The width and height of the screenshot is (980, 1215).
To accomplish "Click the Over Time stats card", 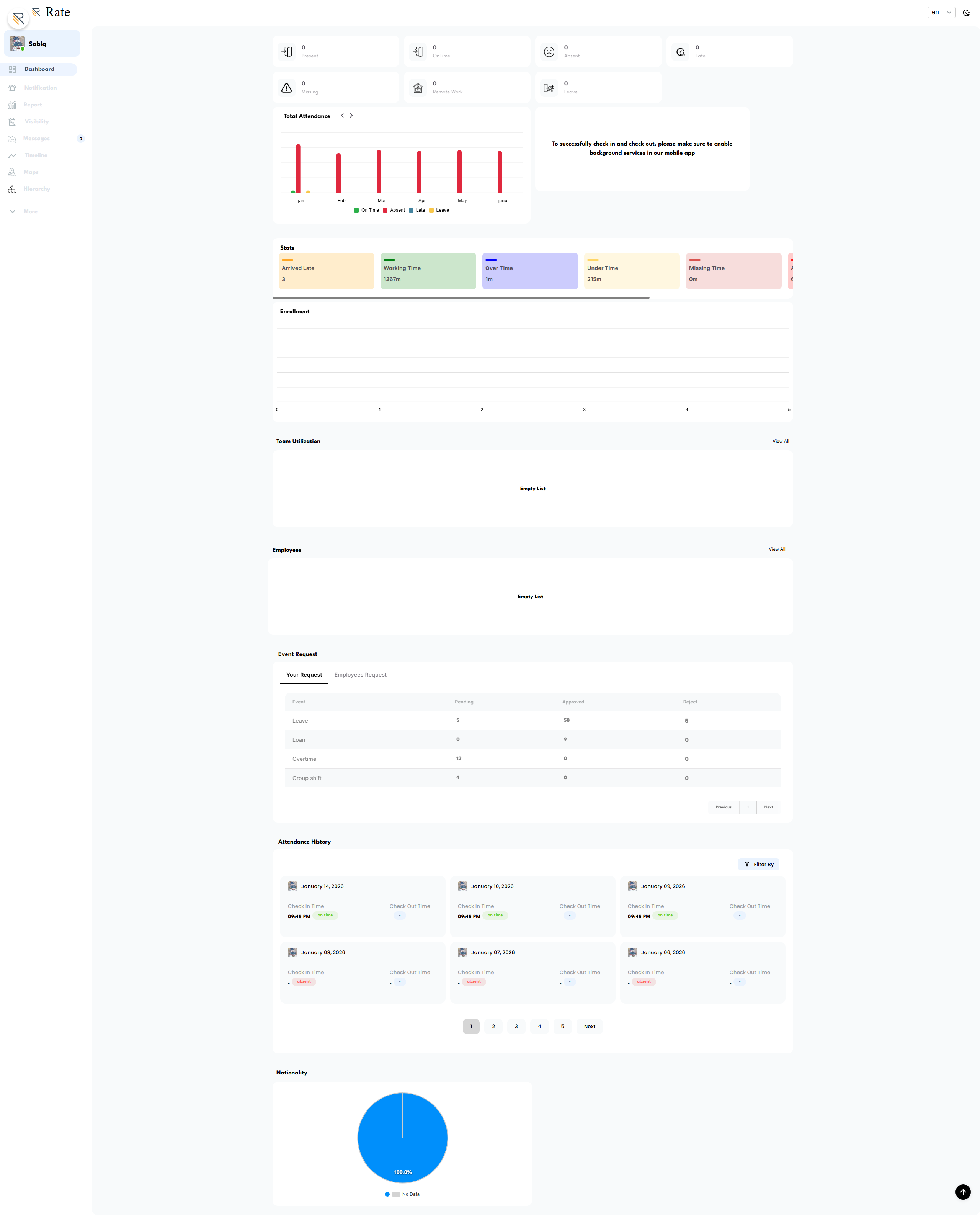I will click(x=530, y=271).
